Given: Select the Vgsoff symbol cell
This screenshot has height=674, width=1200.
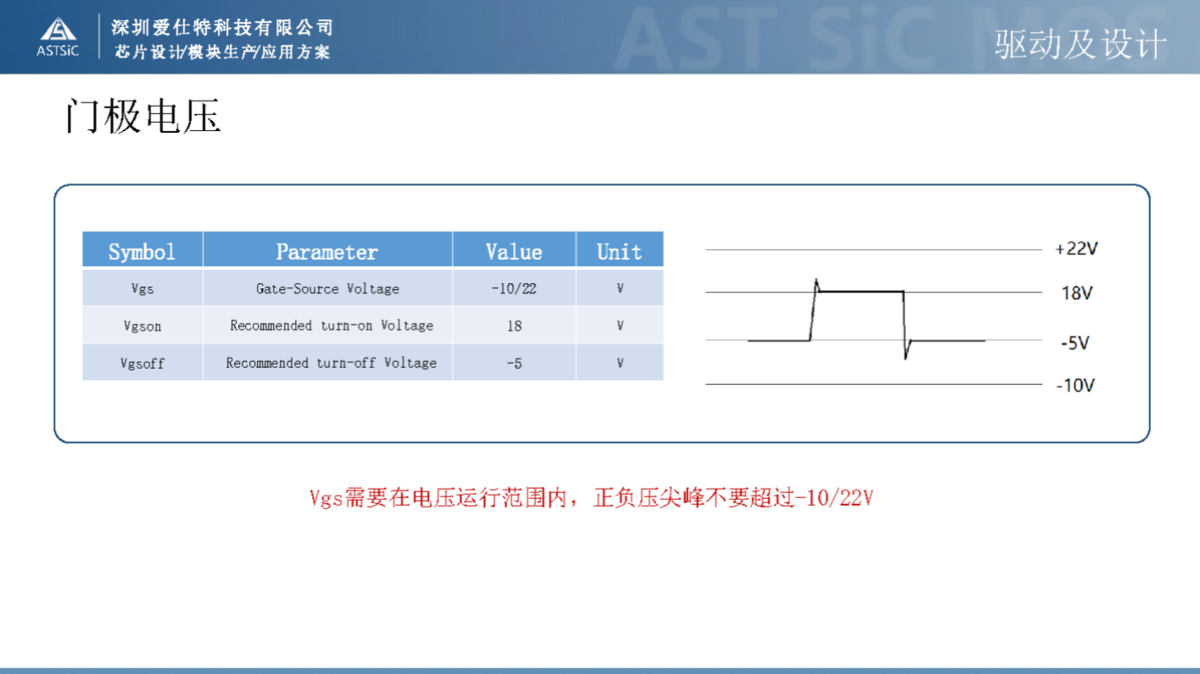Looking at the screenshot, I should [142, 363].
